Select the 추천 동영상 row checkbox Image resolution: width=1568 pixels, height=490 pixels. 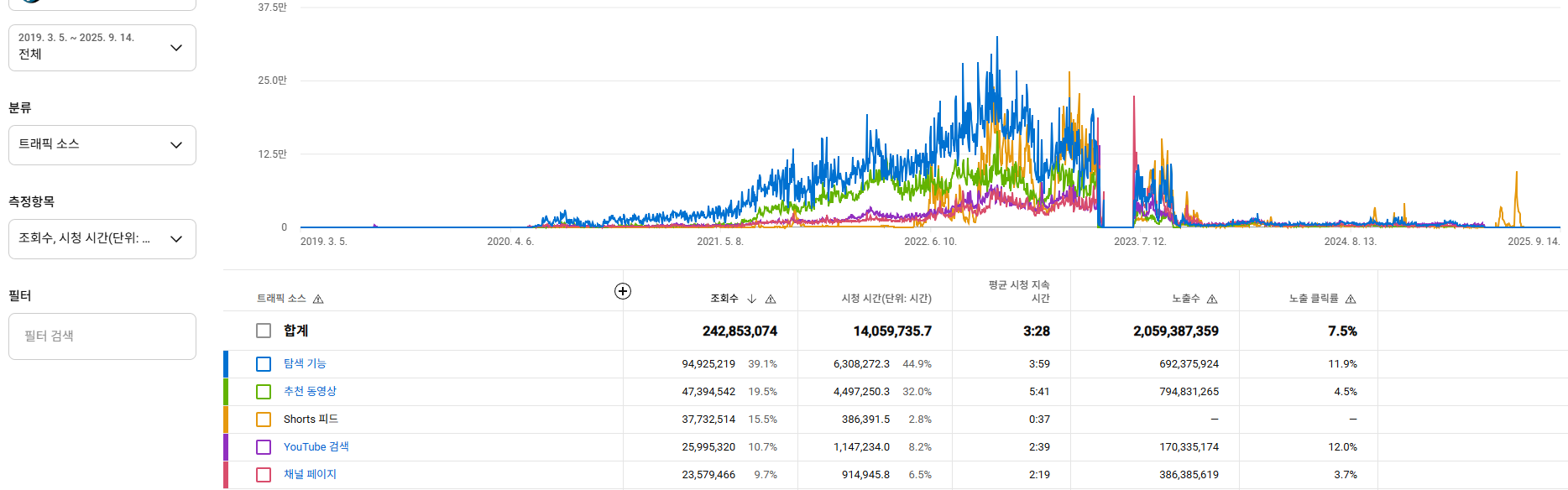point(264,392)
